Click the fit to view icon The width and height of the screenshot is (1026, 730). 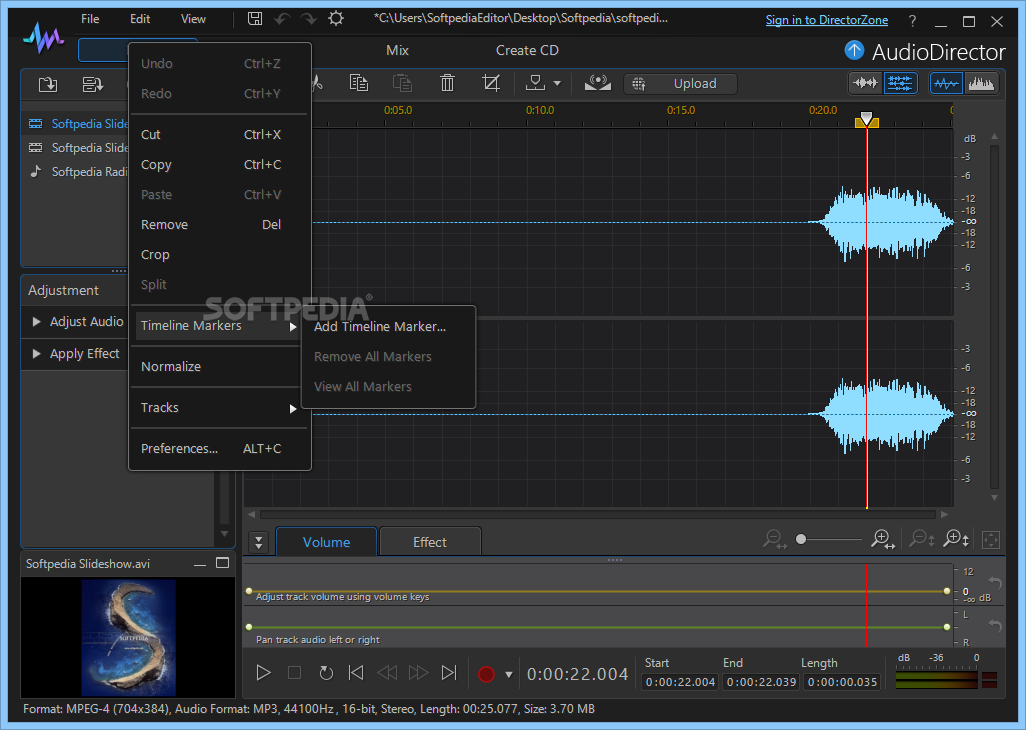[991, 540]
